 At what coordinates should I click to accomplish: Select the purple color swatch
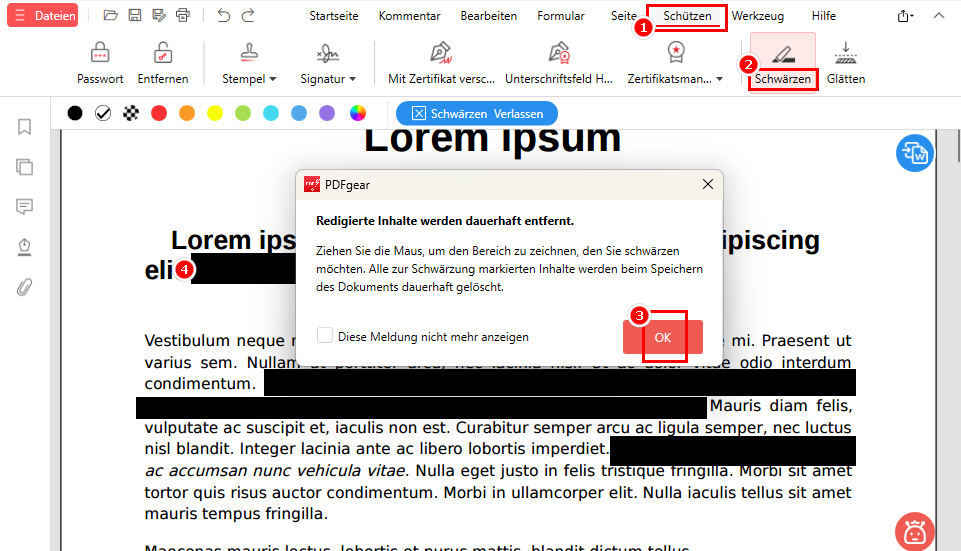pos(327,113)
